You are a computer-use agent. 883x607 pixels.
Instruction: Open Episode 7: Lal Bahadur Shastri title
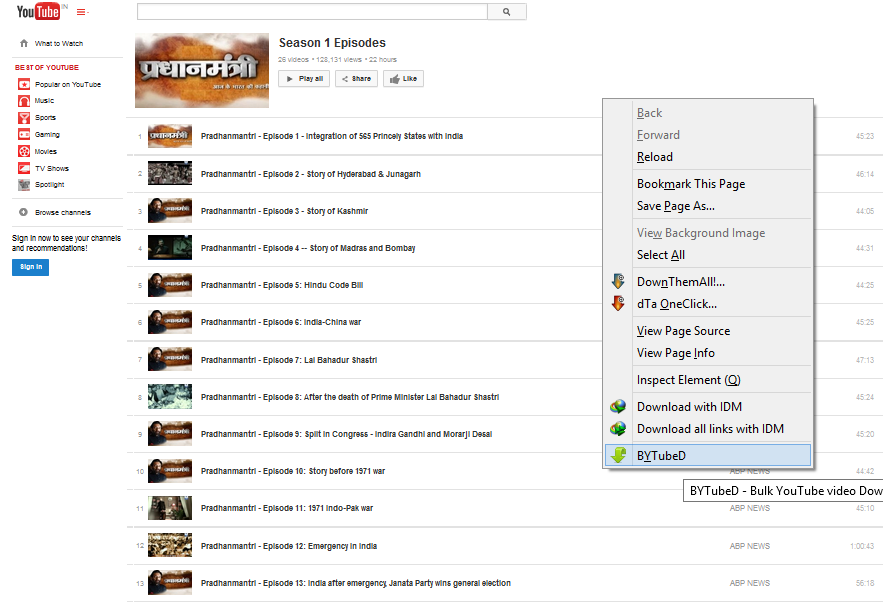(289, 360)
